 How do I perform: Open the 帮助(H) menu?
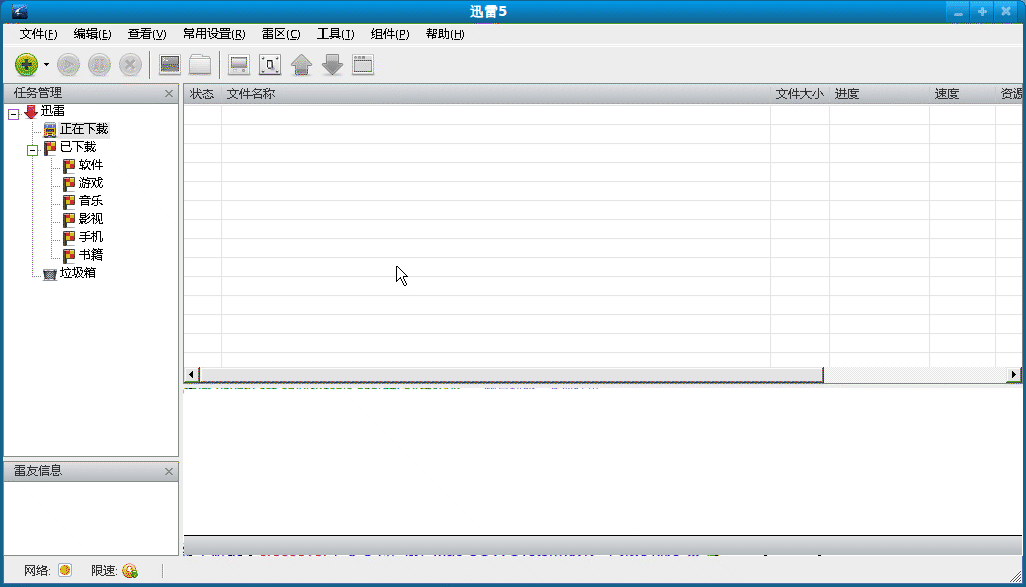click(445, 34)
